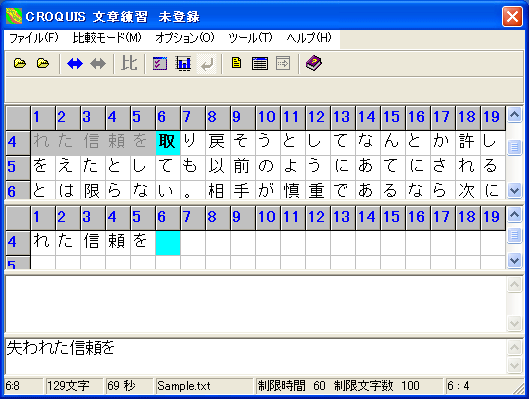Open the 比較モード(M) menu
Image resolution: width=529 pixels, height=399 pixels.
click(107, 38)
